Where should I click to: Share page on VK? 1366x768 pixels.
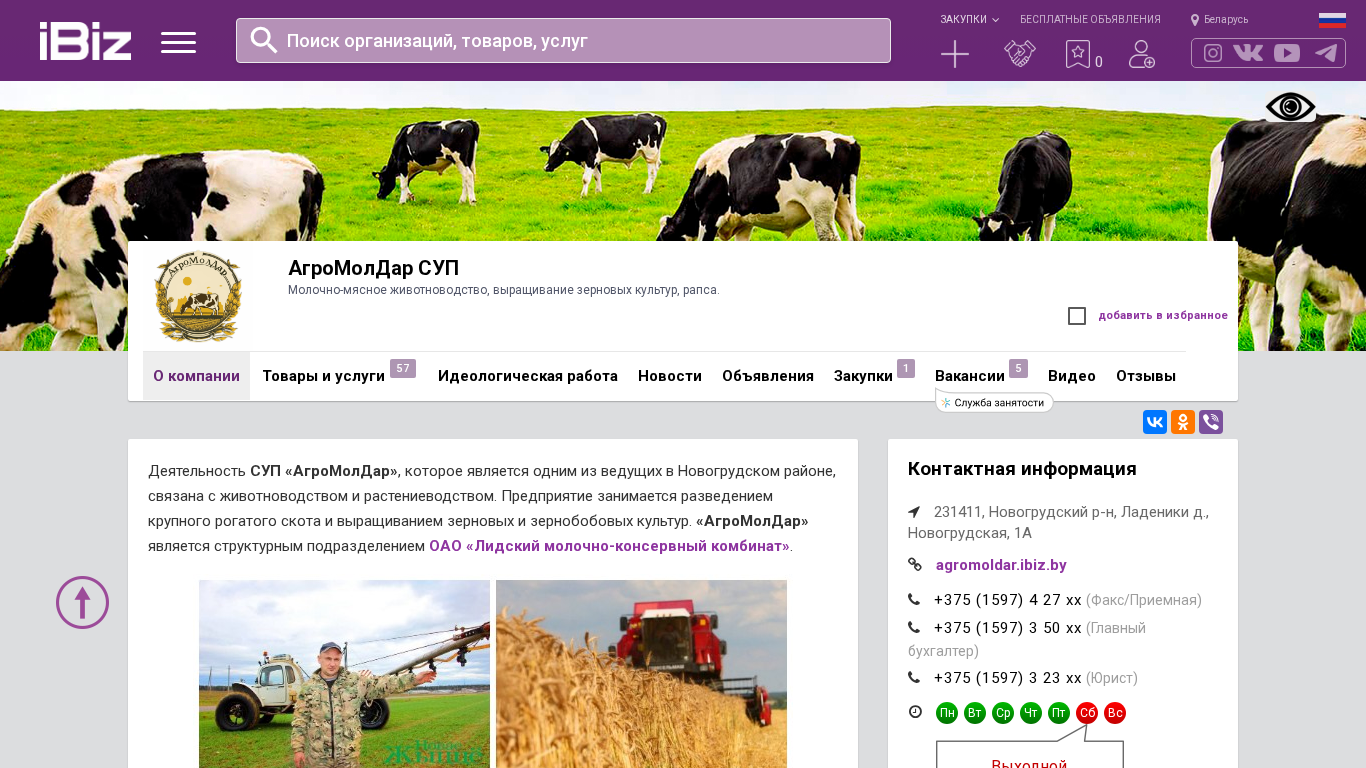1155,422
